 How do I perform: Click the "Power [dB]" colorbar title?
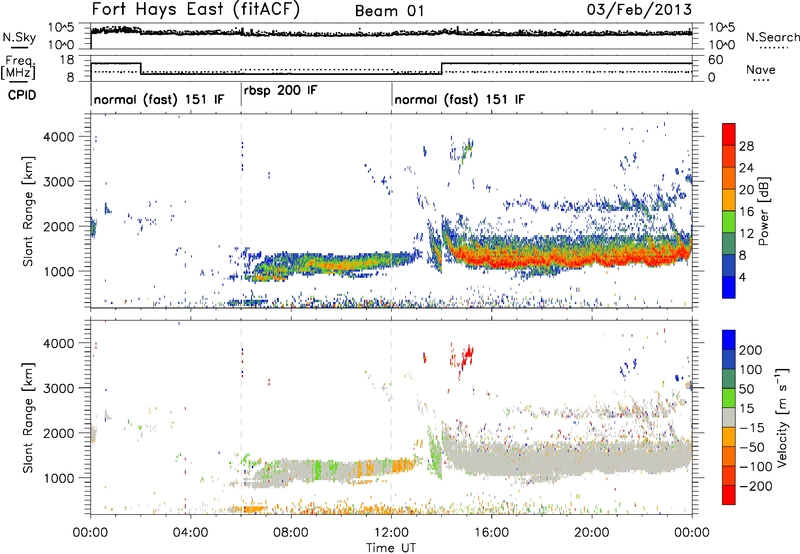(764, 211)
